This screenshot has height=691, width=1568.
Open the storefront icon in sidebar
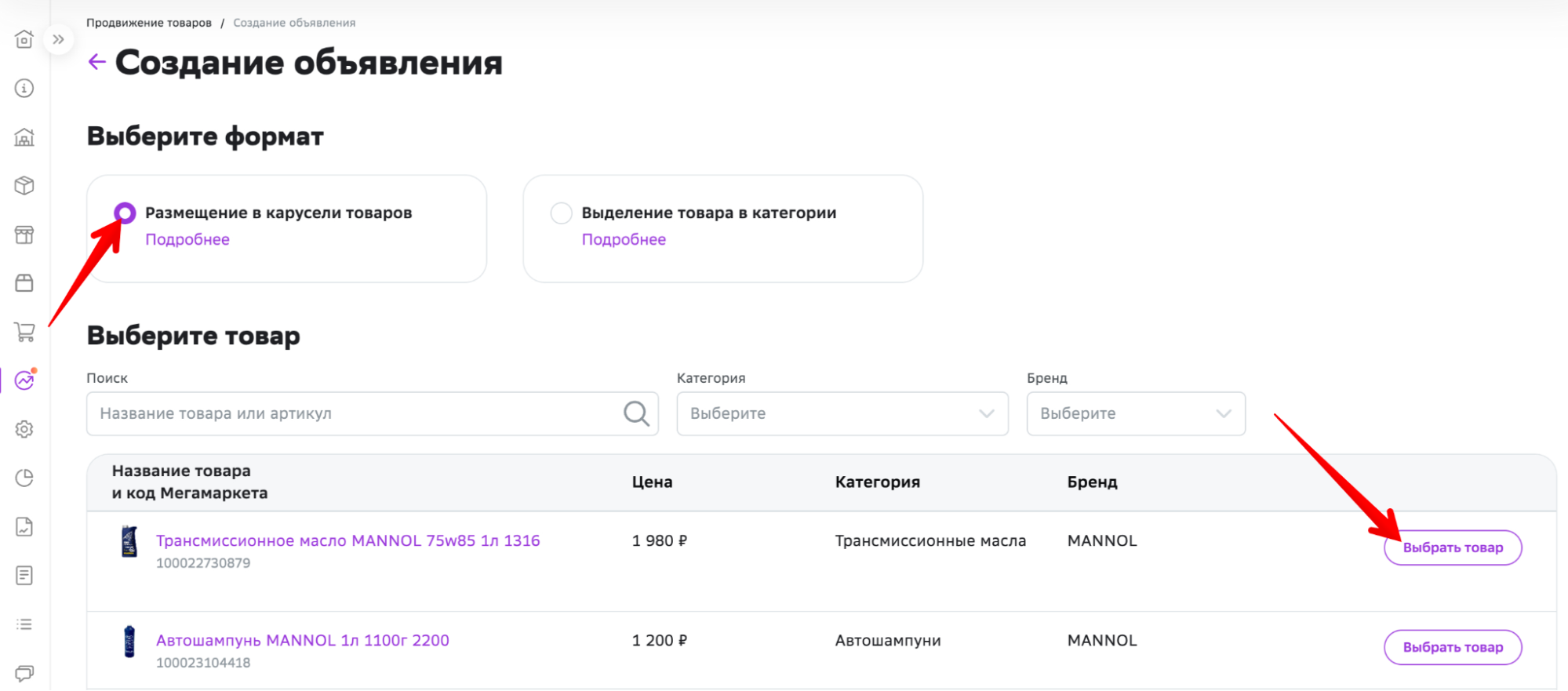[24, 235]
